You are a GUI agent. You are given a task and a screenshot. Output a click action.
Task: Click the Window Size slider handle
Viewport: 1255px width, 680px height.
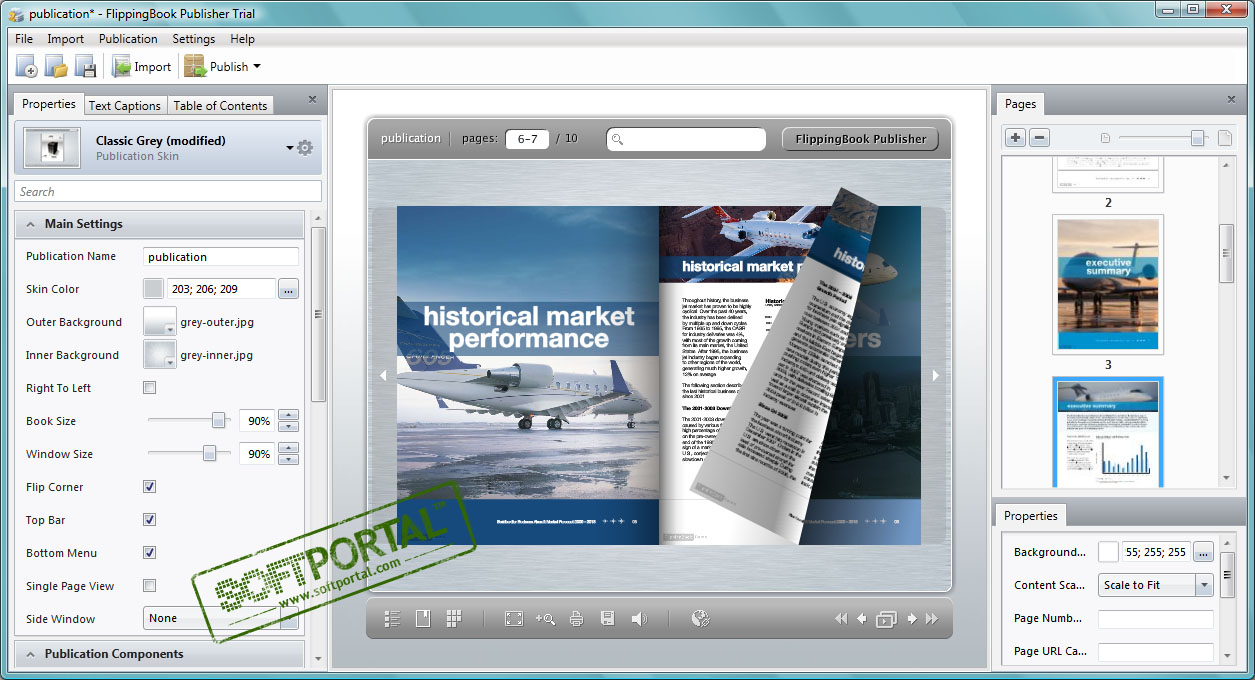(x=210, y=454)
